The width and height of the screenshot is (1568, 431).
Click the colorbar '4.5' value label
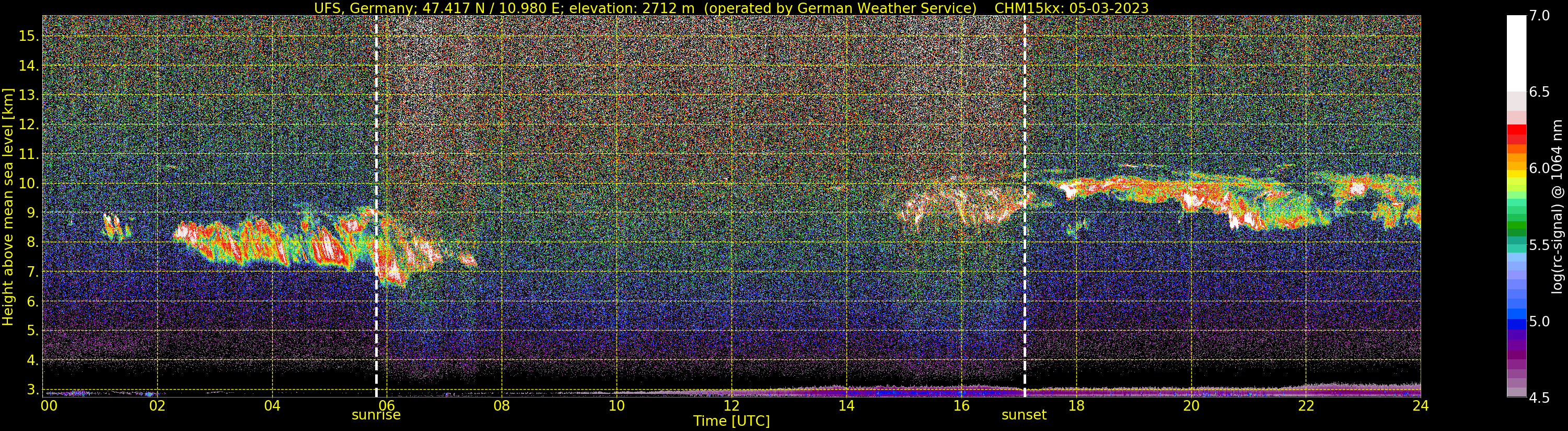click(x=1540, y=398)
